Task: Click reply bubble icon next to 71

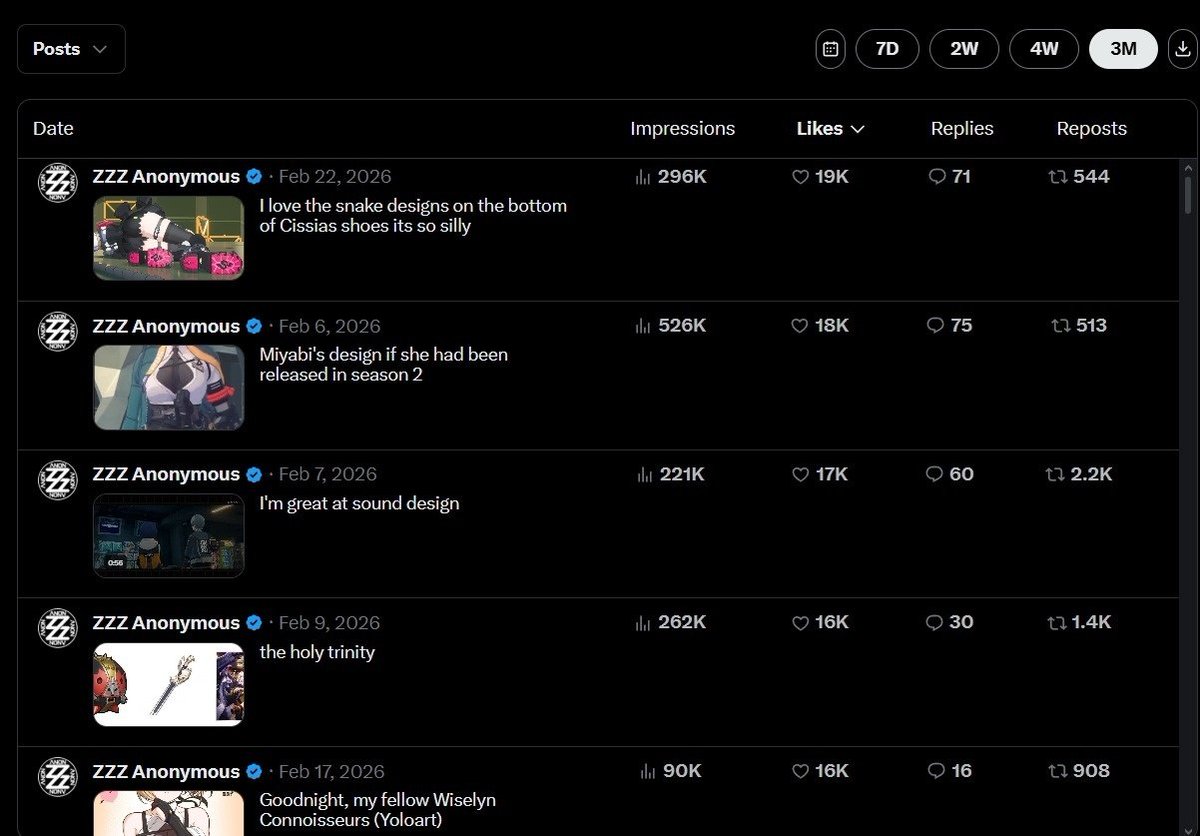Action: pyautogui.click(x=936, y=177)
